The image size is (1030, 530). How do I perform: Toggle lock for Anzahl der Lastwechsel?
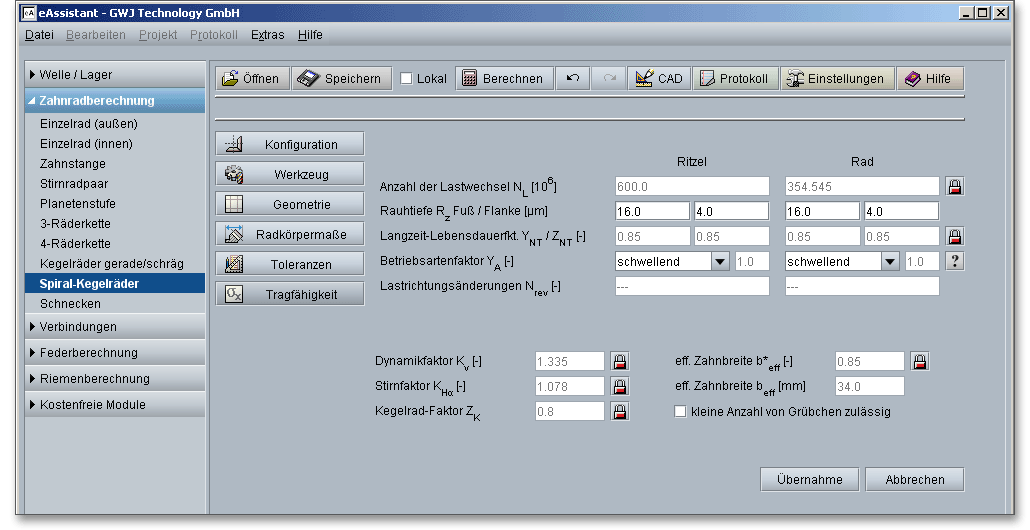[x=955, y=187]
